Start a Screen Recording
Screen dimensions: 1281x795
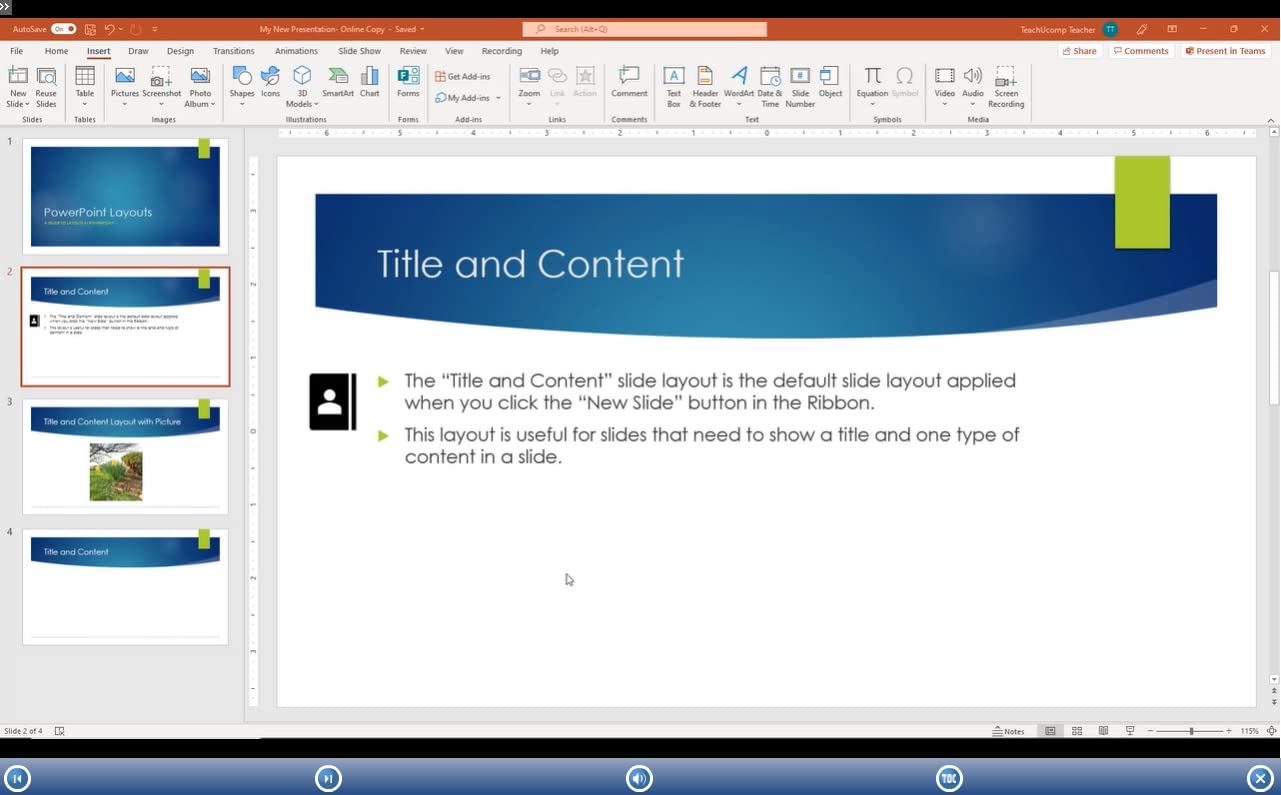click(1005, 86)
